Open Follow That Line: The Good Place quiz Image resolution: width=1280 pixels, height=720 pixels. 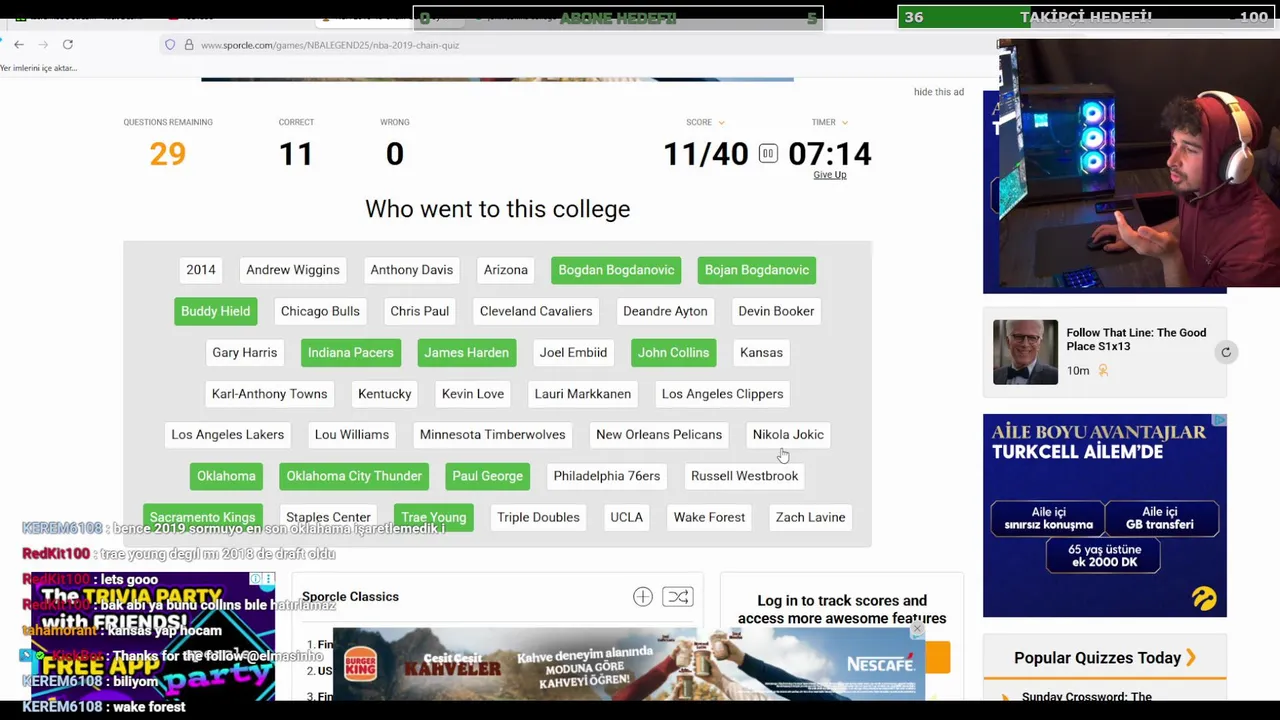(1136, 339)
